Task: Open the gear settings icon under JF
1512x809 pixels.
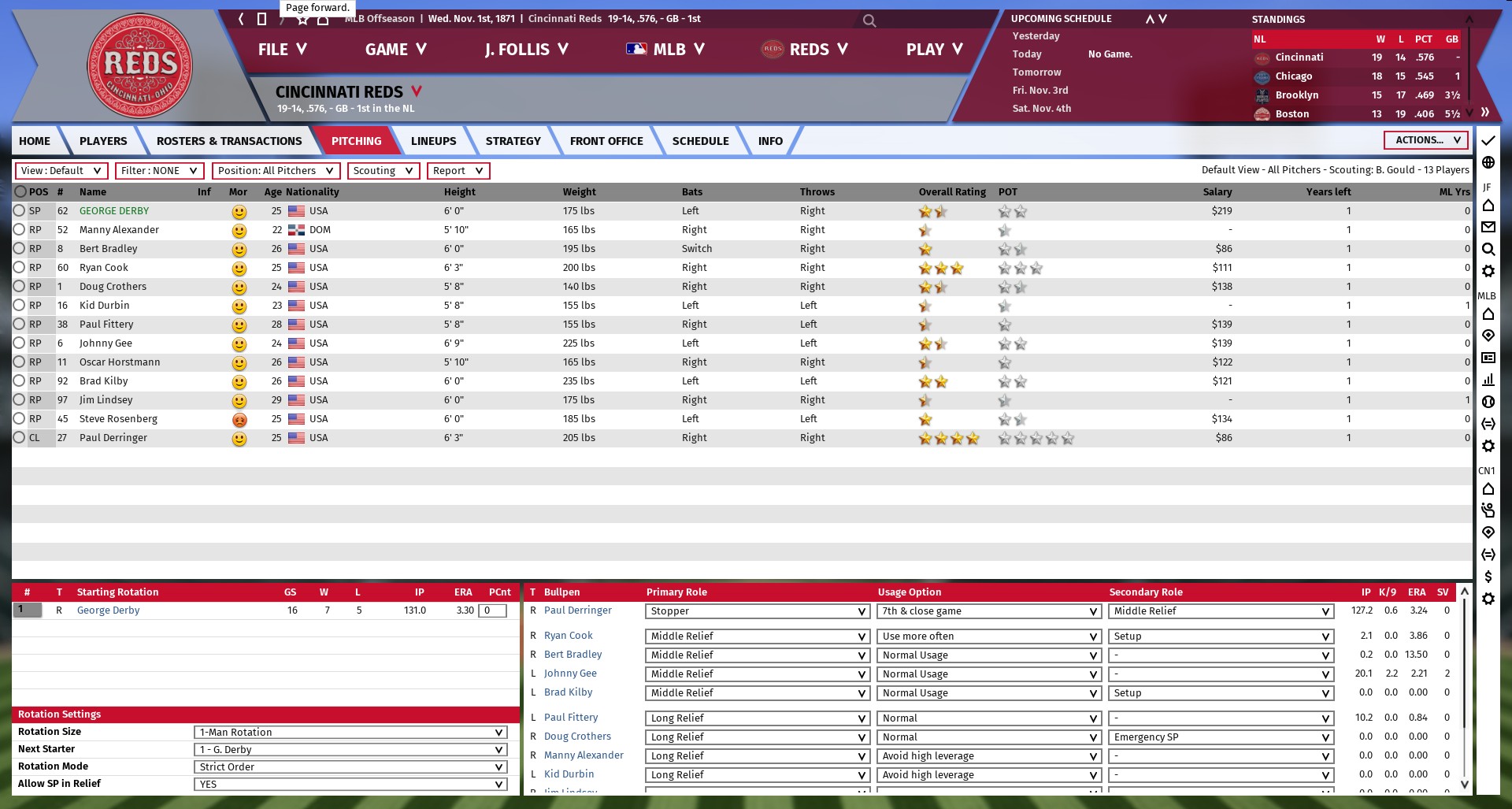Action: click(1488, 271)
